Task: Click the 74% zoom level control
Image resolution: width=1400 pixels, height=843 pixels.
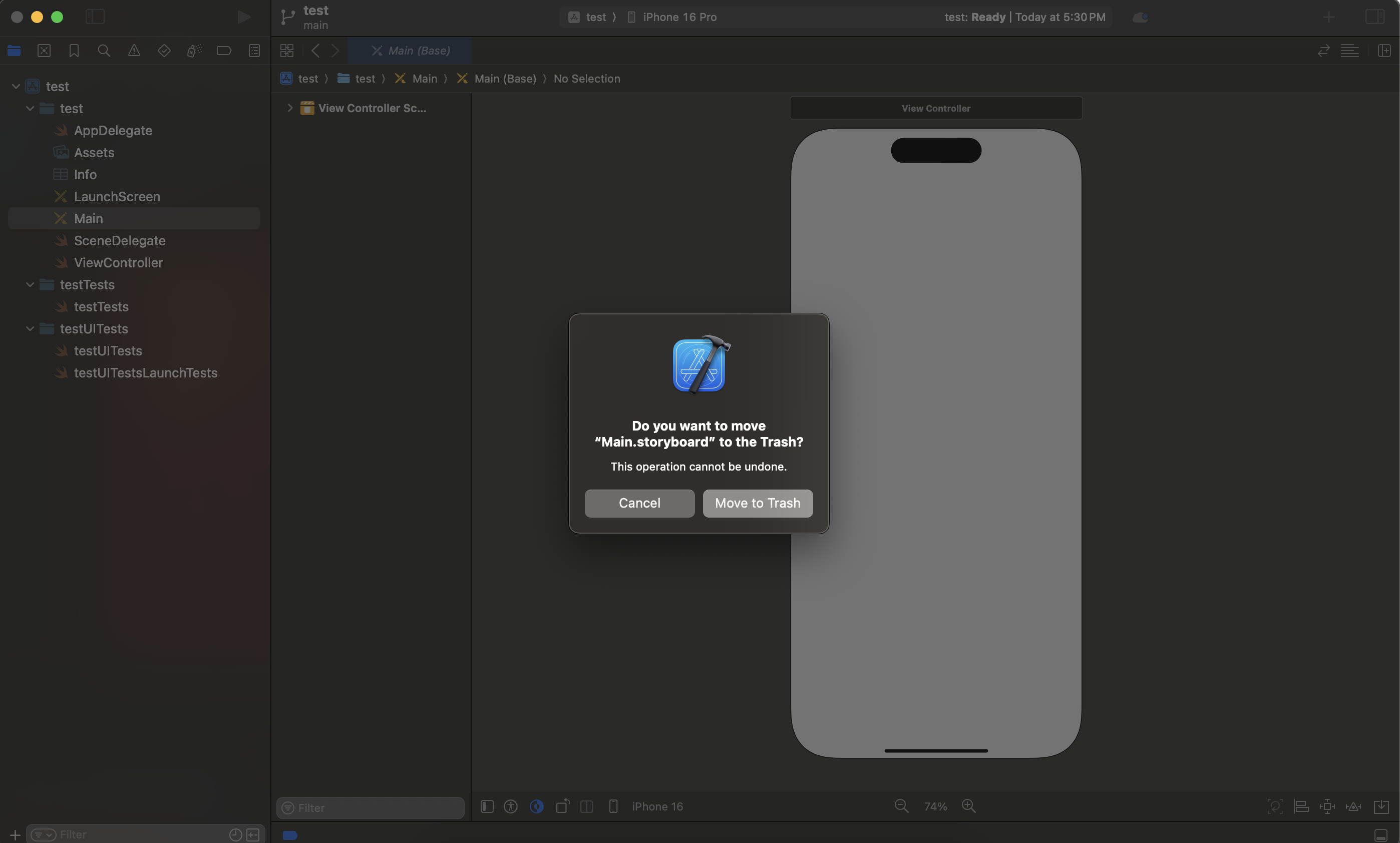Action: pos(935,806)
